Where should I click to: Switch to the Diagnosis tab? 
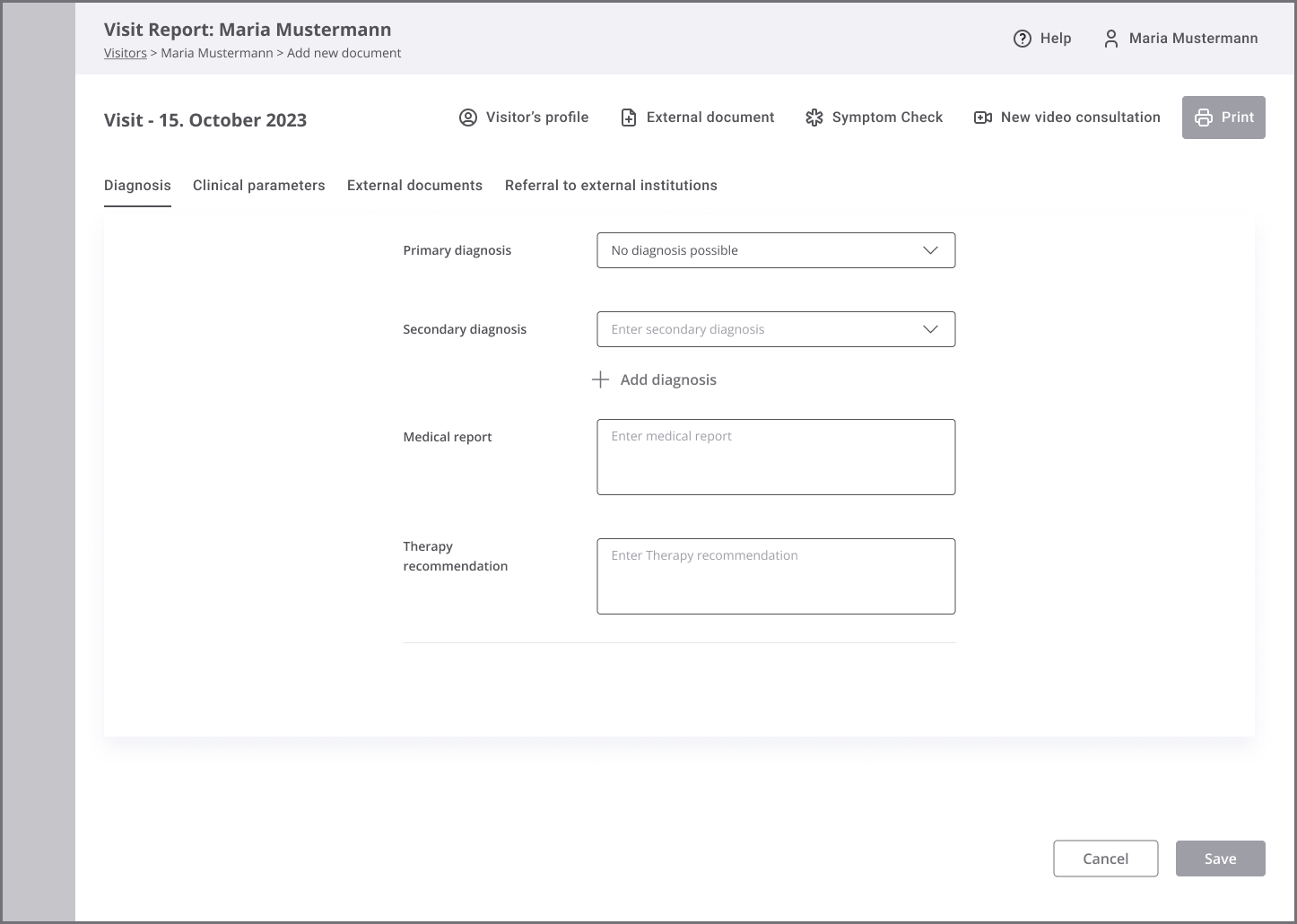point(137,186)
